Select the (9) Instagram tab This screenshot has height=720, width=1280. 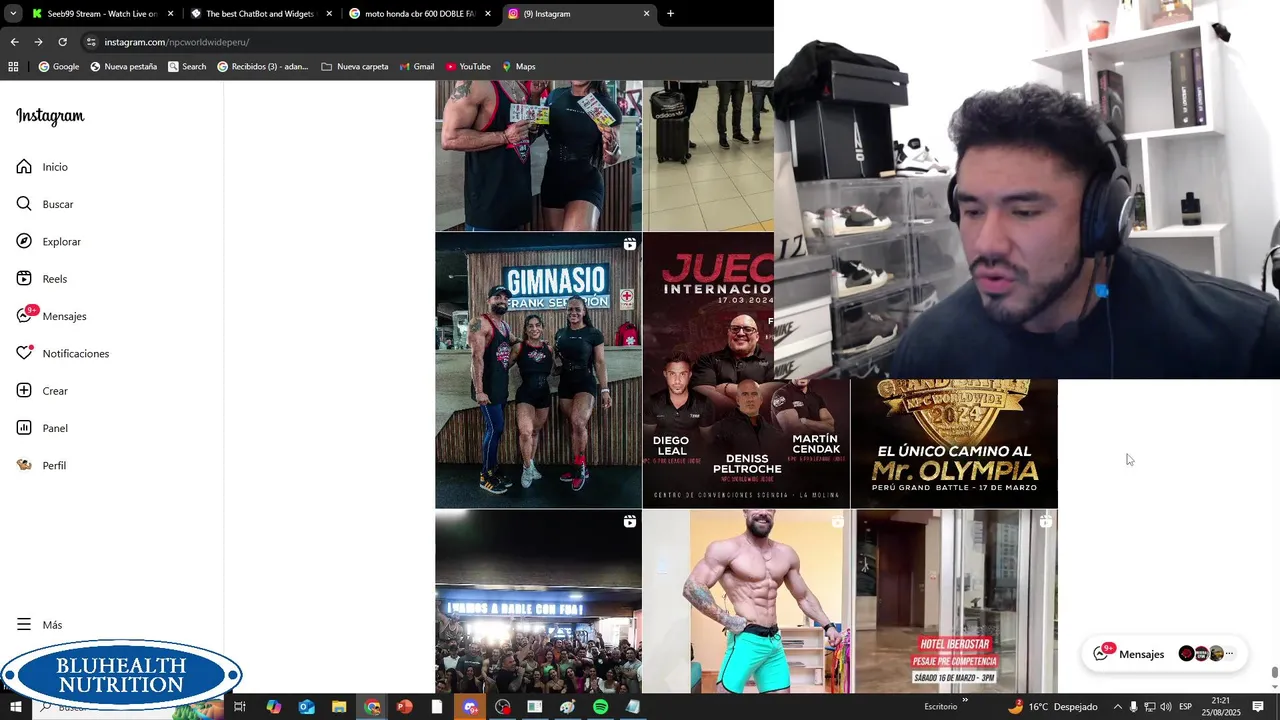pos(578,14)
